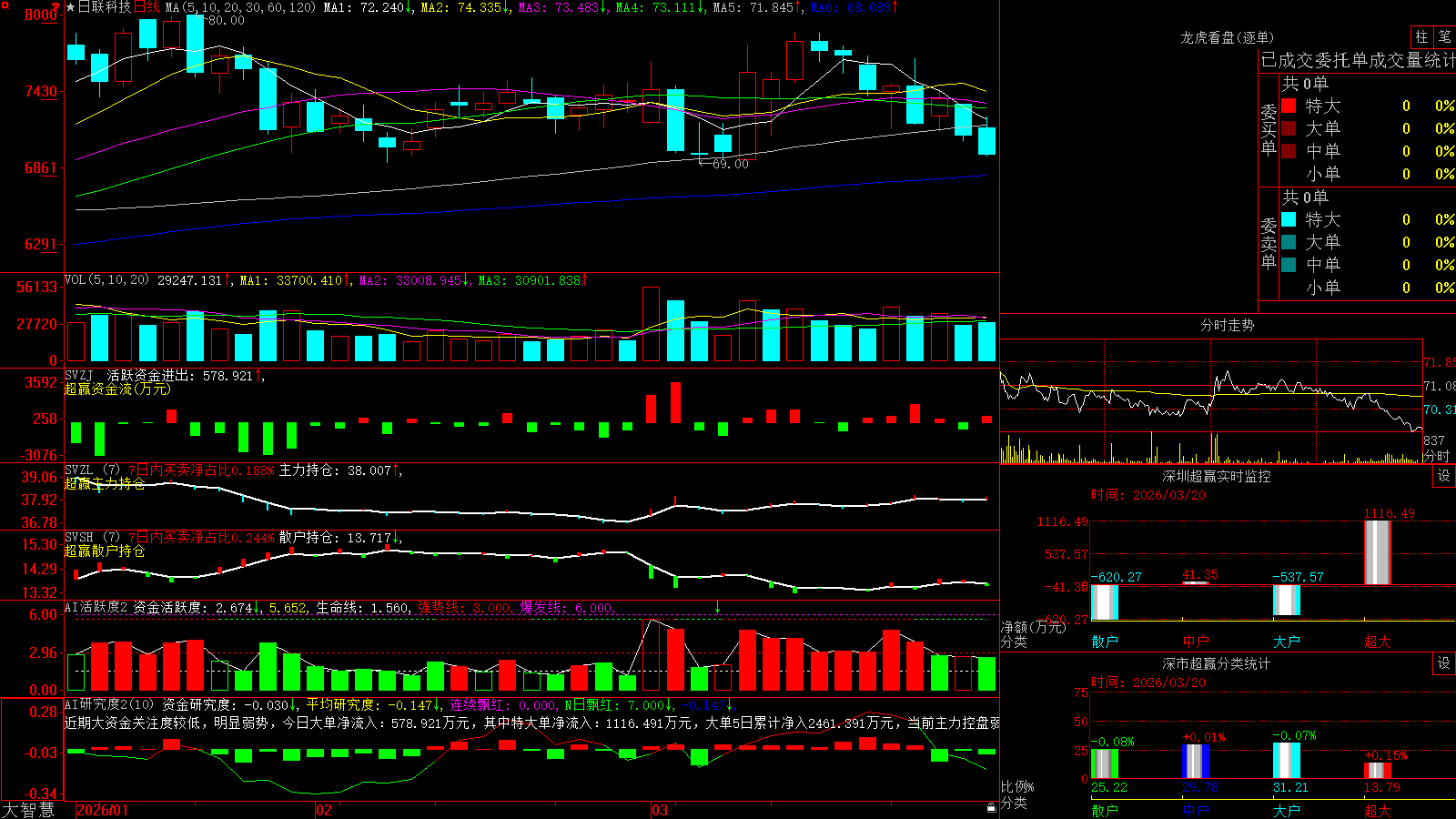
Task: Click the 散户 label in 分类统计 chart
Action: 1105,811
